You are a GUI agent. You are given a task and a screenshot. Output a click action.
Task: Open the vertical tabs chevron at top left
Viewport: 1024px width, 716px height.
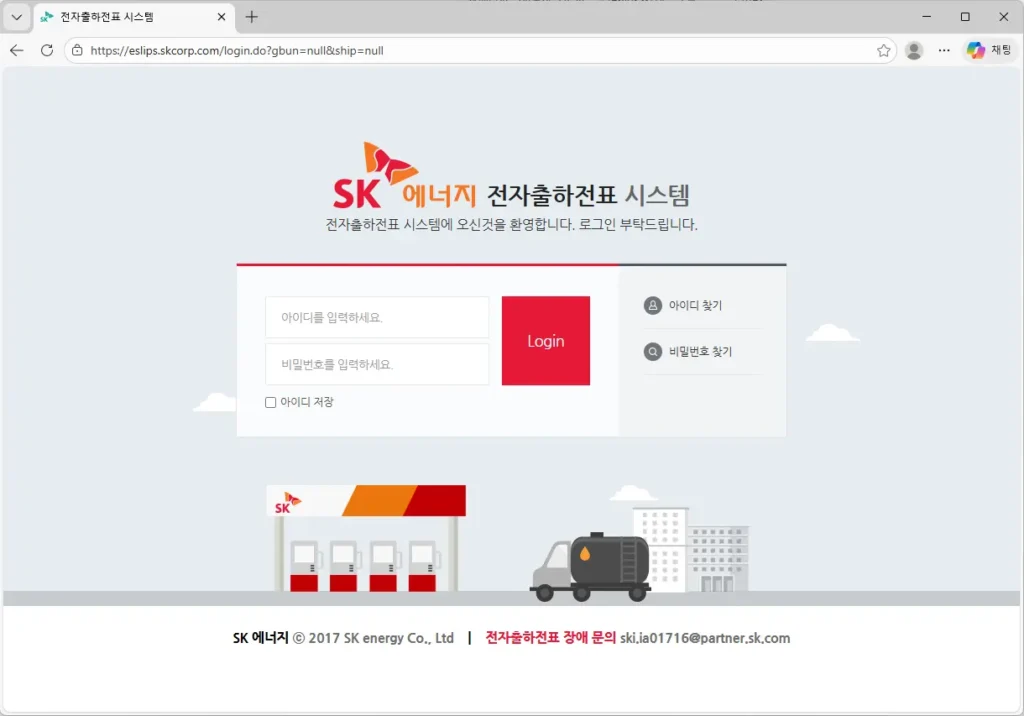15,16
